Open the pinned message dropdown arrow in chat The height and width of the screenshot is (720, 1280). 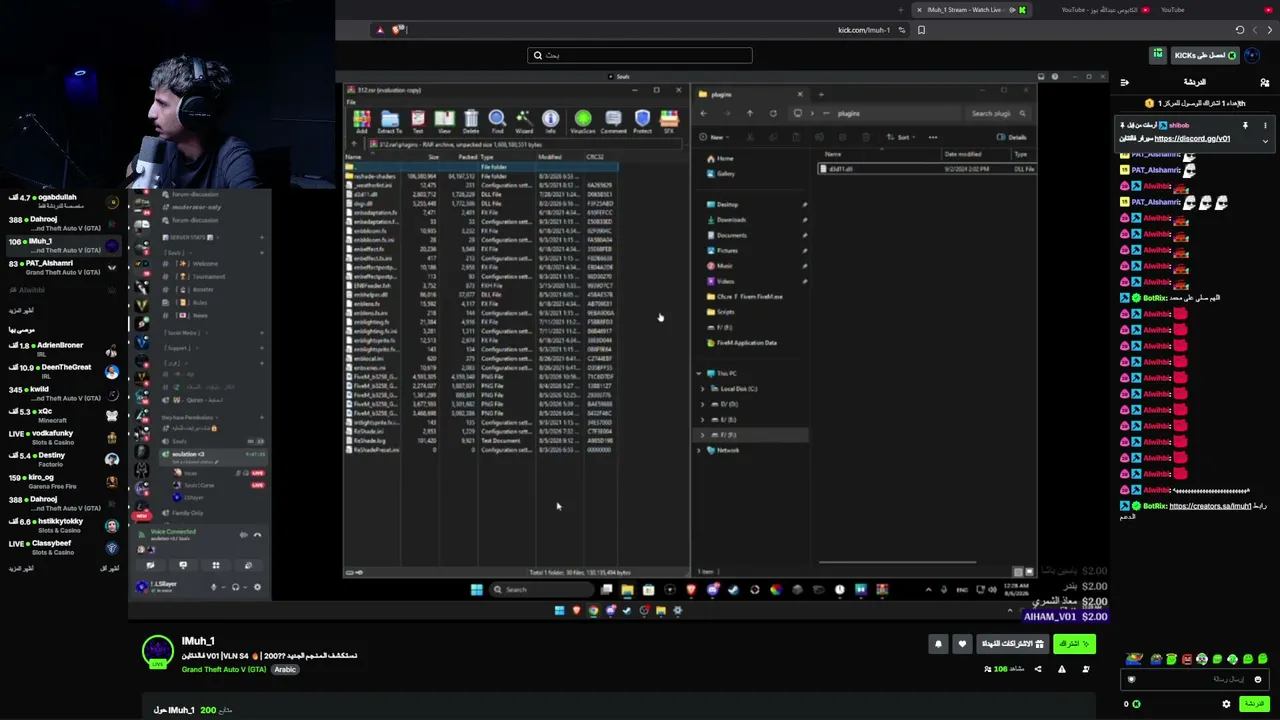pyautogui.click(x=1265, y=141)
